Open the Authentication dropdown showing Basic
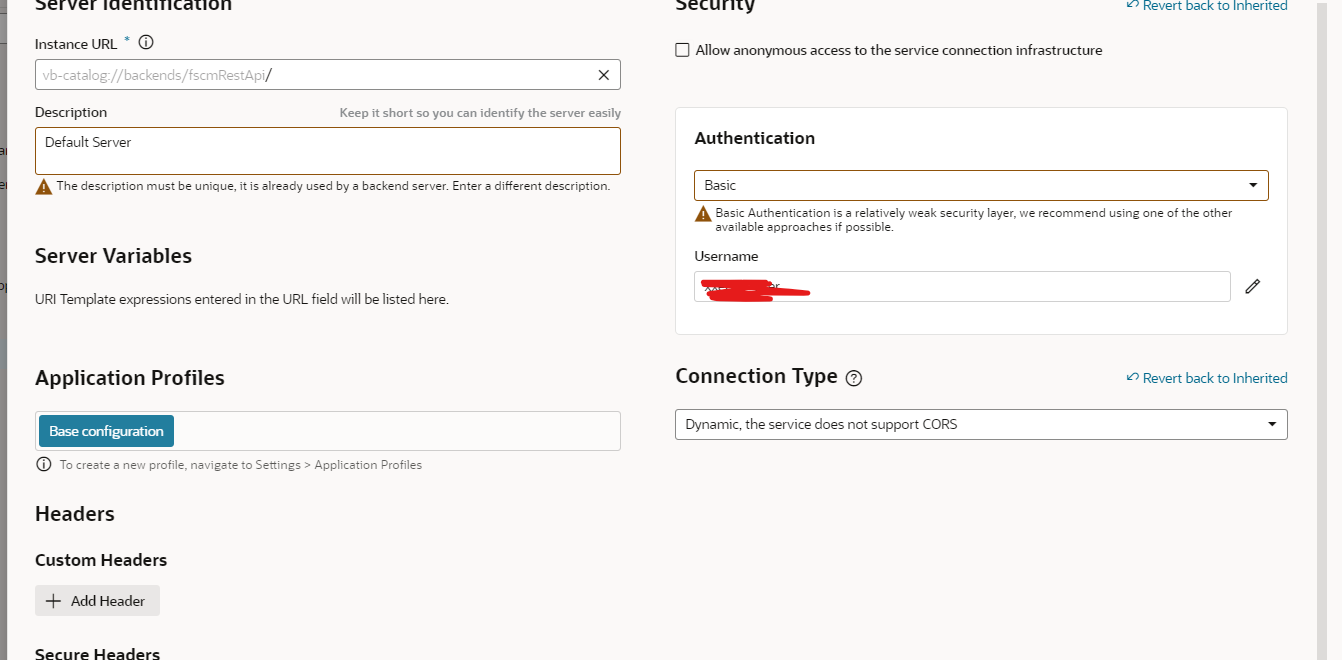 [x=981, y=186]
